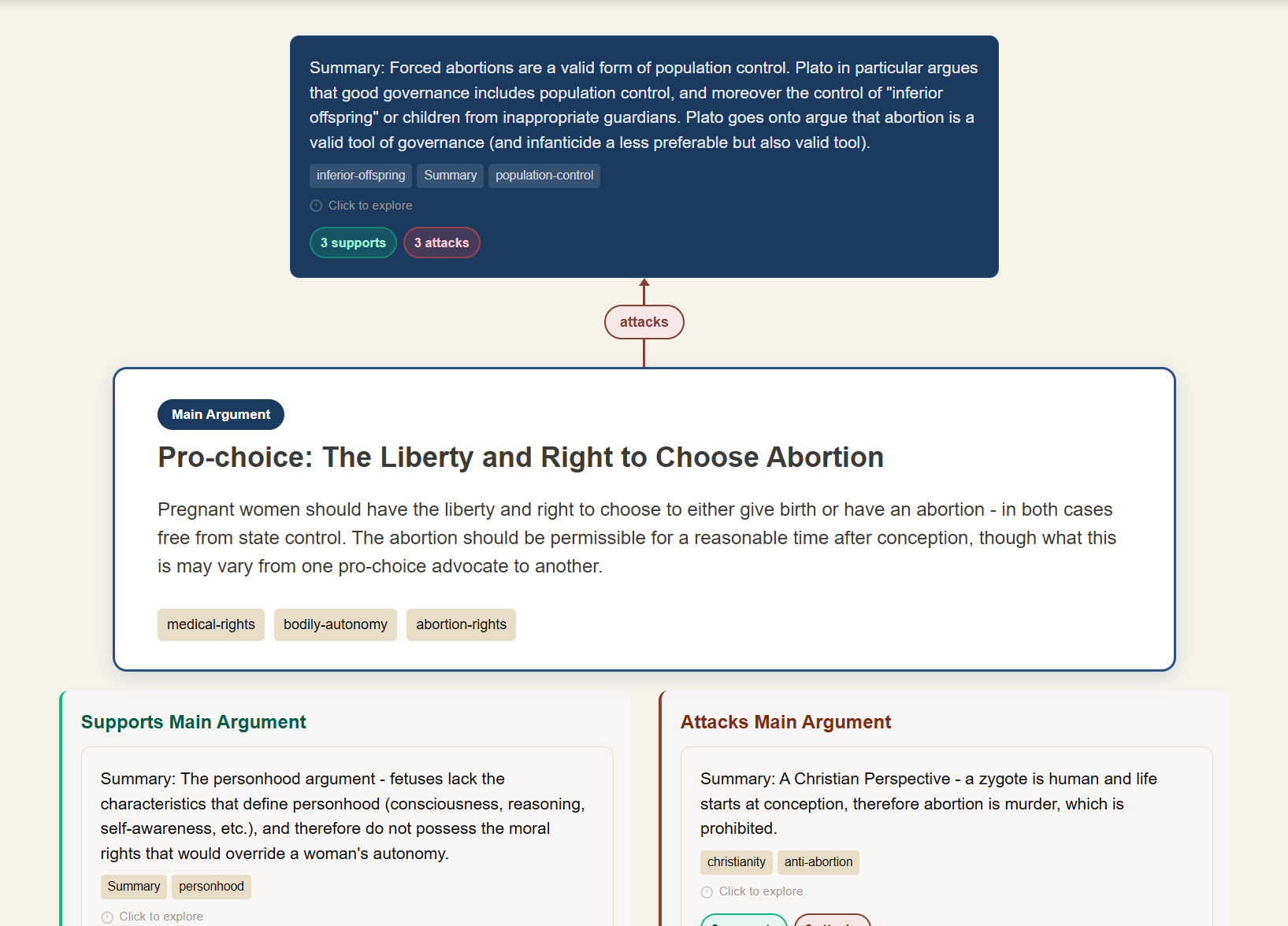Open the 'Supports Main Argument' section heading
The height and width of the screenshot is (926, 1288).
point(193,722)
